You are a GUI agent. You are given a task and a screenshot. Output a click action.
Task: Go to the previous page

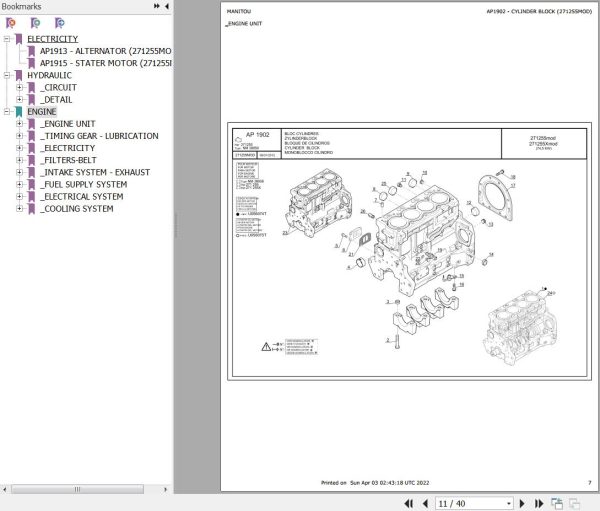(425, 503)
